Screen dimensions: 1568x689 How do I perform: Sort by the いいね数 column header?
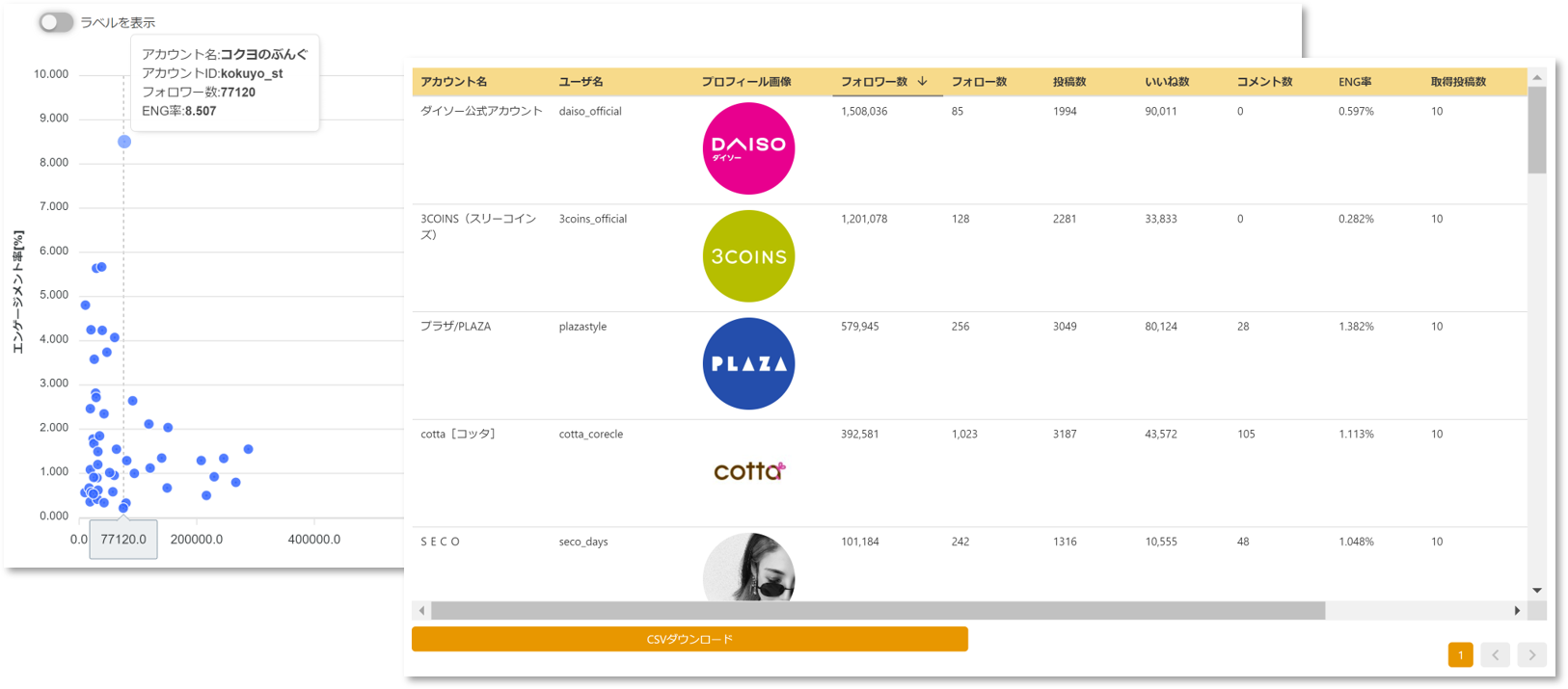[1166, 82]
